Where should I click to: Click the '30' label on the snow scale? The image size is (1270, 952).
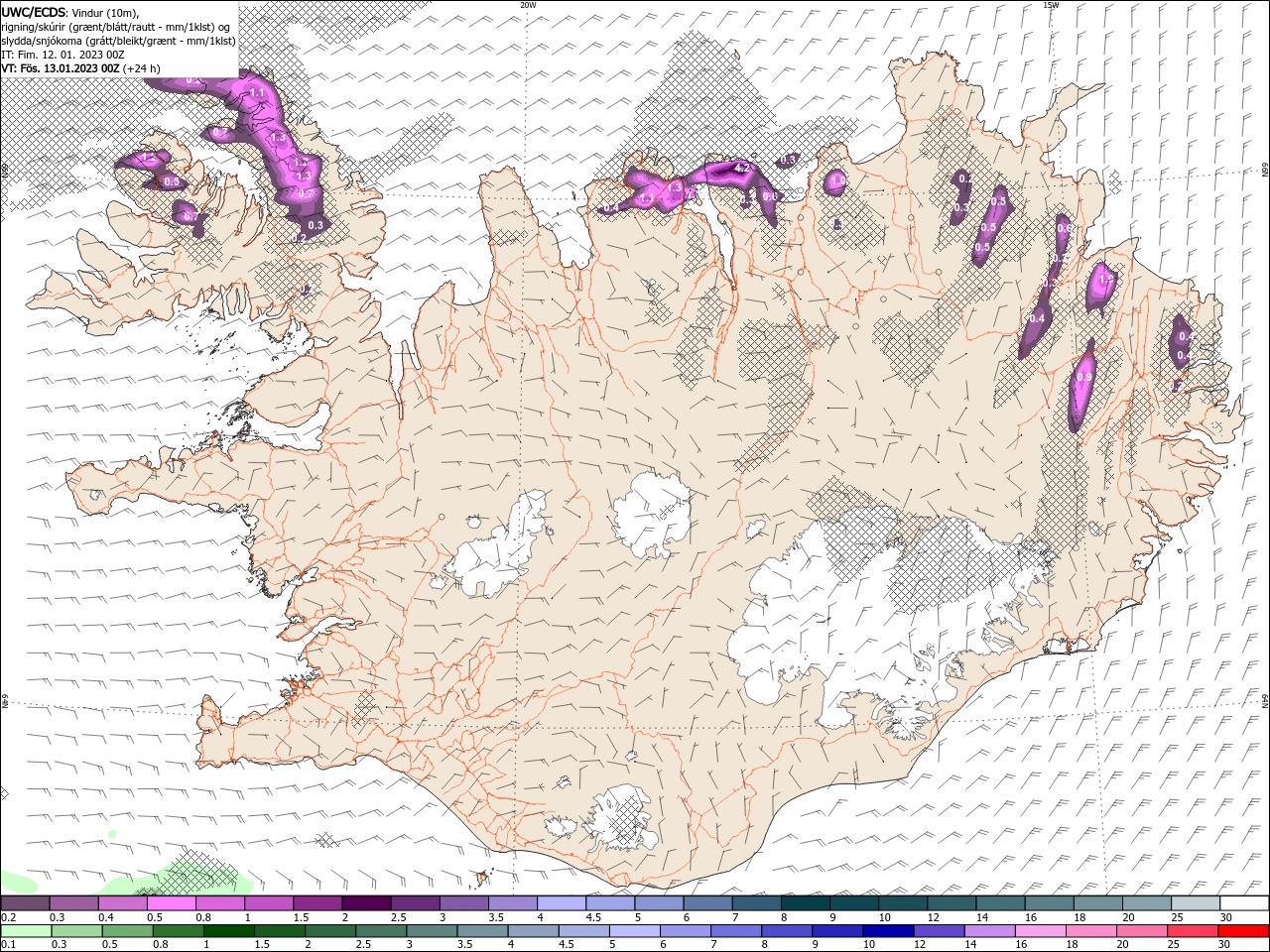1225,917
